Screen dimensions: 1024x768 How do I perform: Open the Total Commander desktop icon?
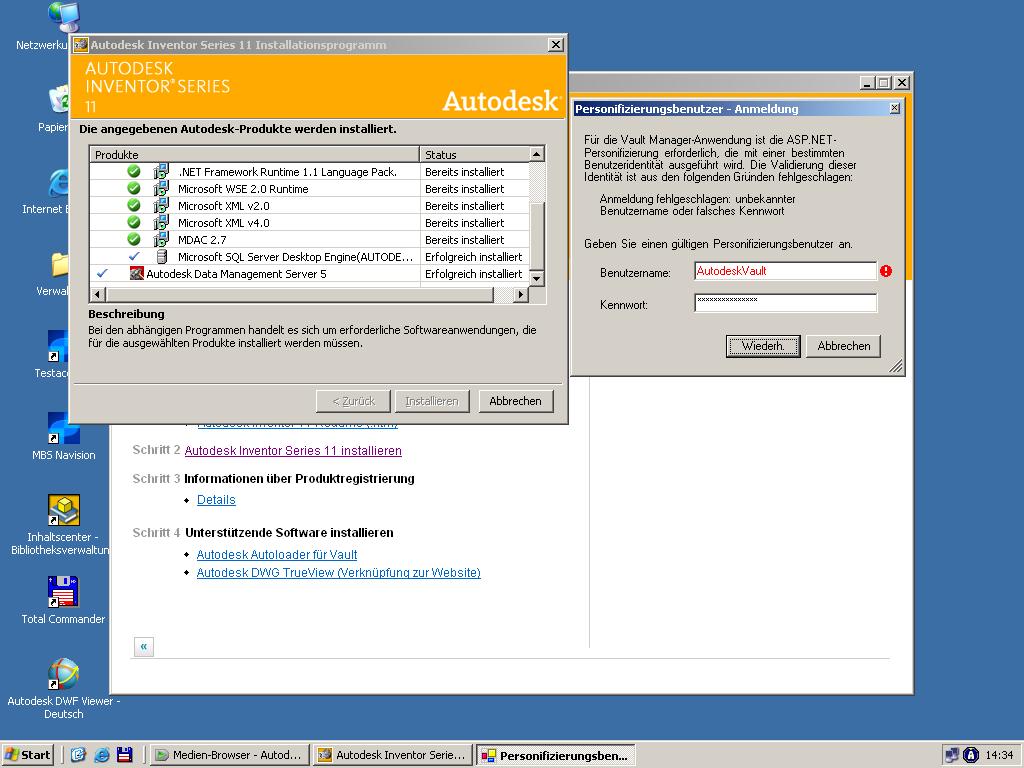(63, 600)
